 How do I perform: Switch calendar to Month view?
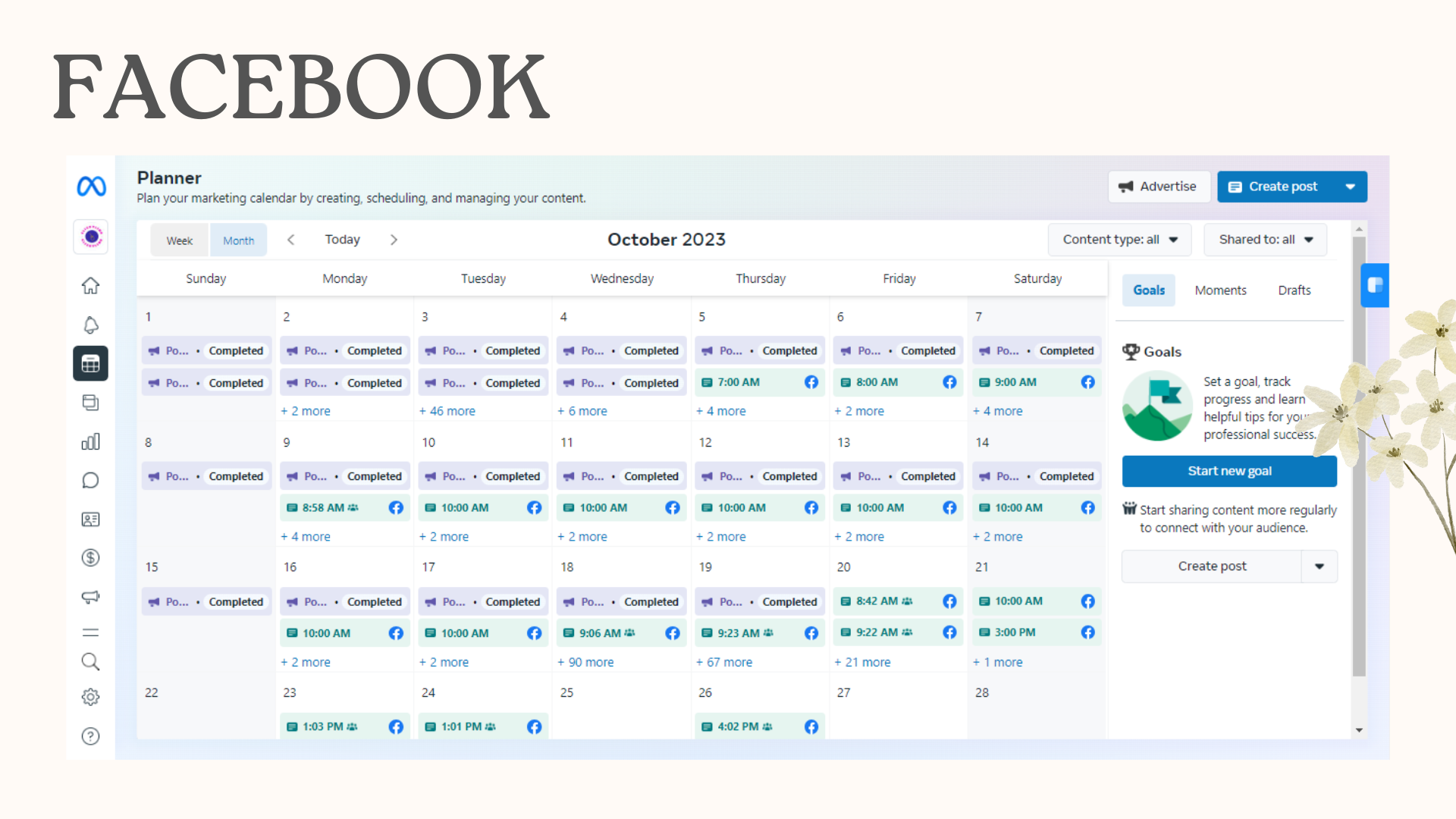[x=238, y=240]
